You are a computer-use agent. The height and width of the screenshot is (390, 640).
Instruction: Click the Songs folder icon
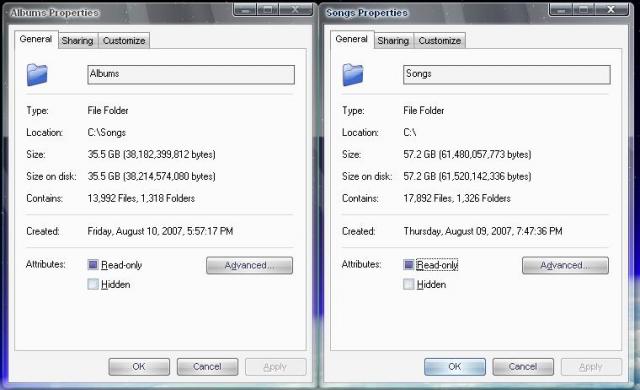[x=353, y=75]
